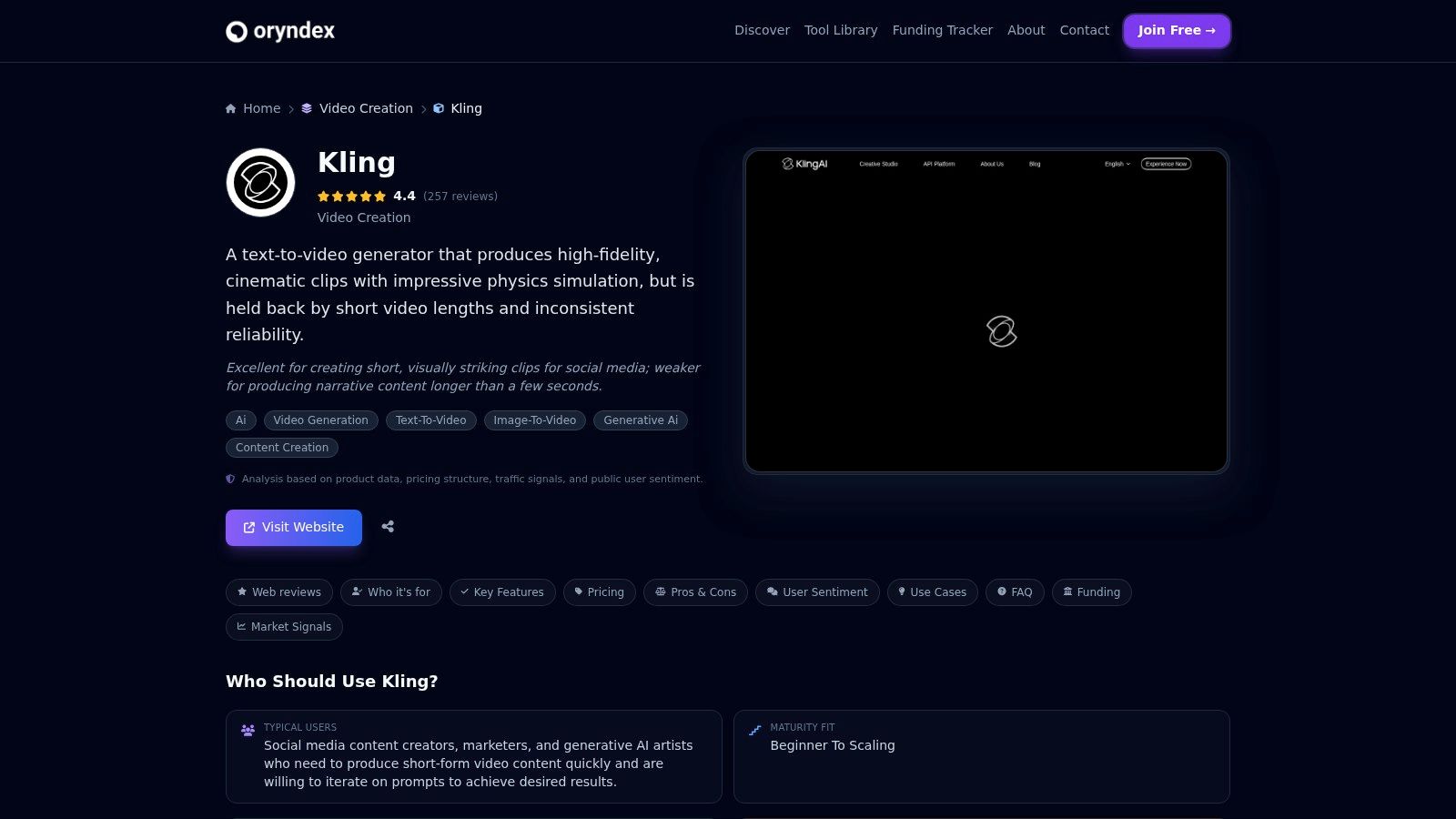Open the Contact page

1085,30
